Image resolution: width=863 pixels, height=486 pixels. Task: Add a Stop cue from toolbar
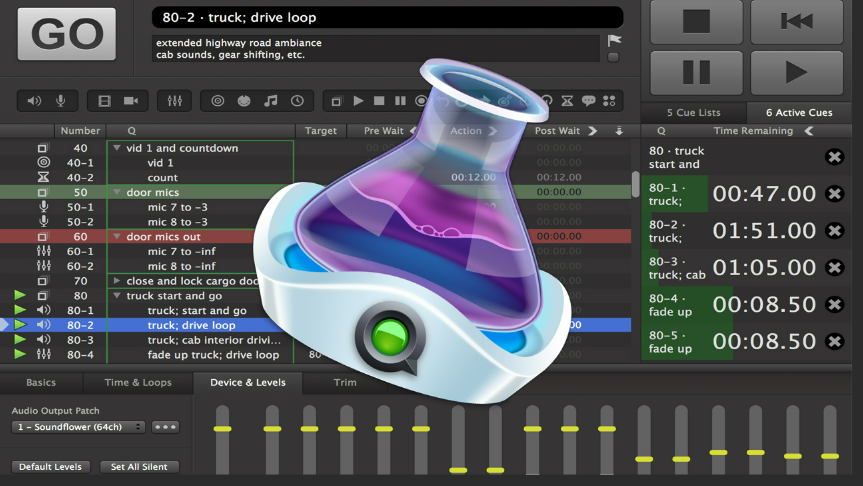point(379,101)
